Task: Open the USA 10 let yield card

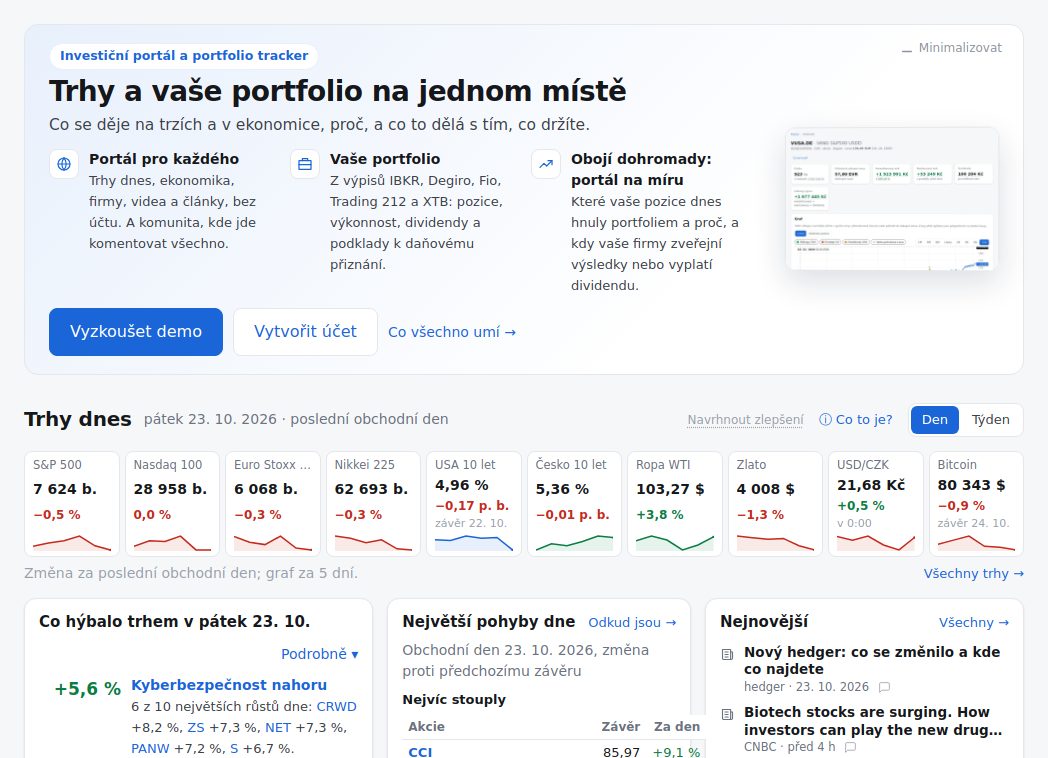Action: pos(474,504)
